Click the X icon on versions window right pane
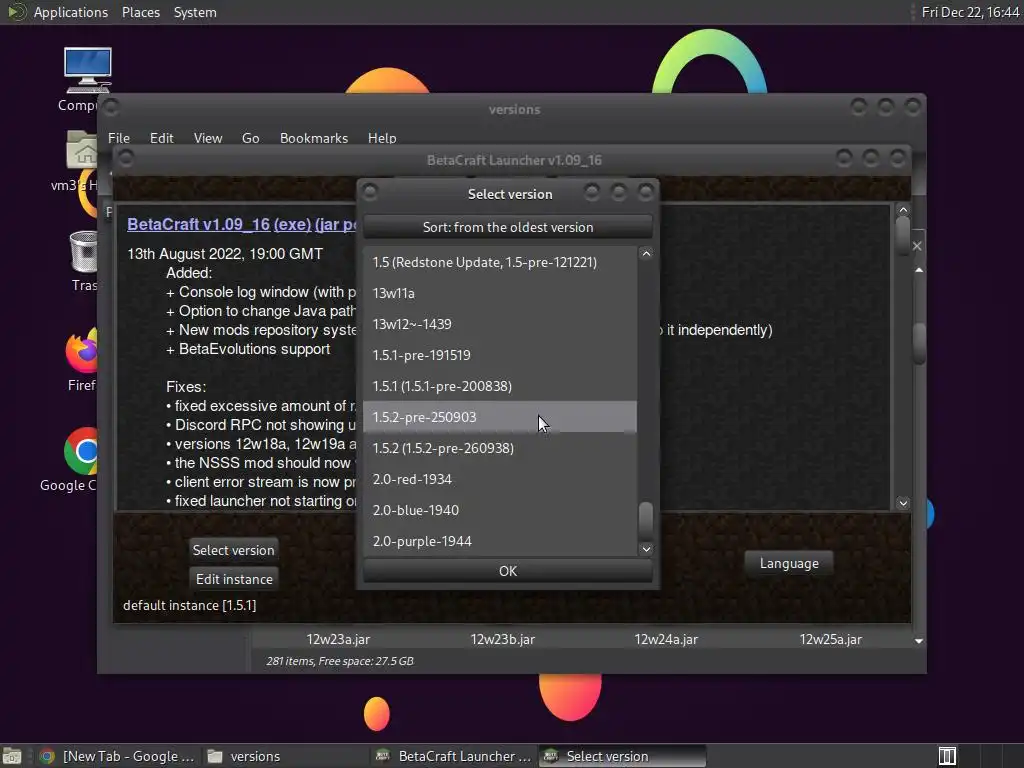The height and width of the screenshot is (768, 1024). click(917, 246)
